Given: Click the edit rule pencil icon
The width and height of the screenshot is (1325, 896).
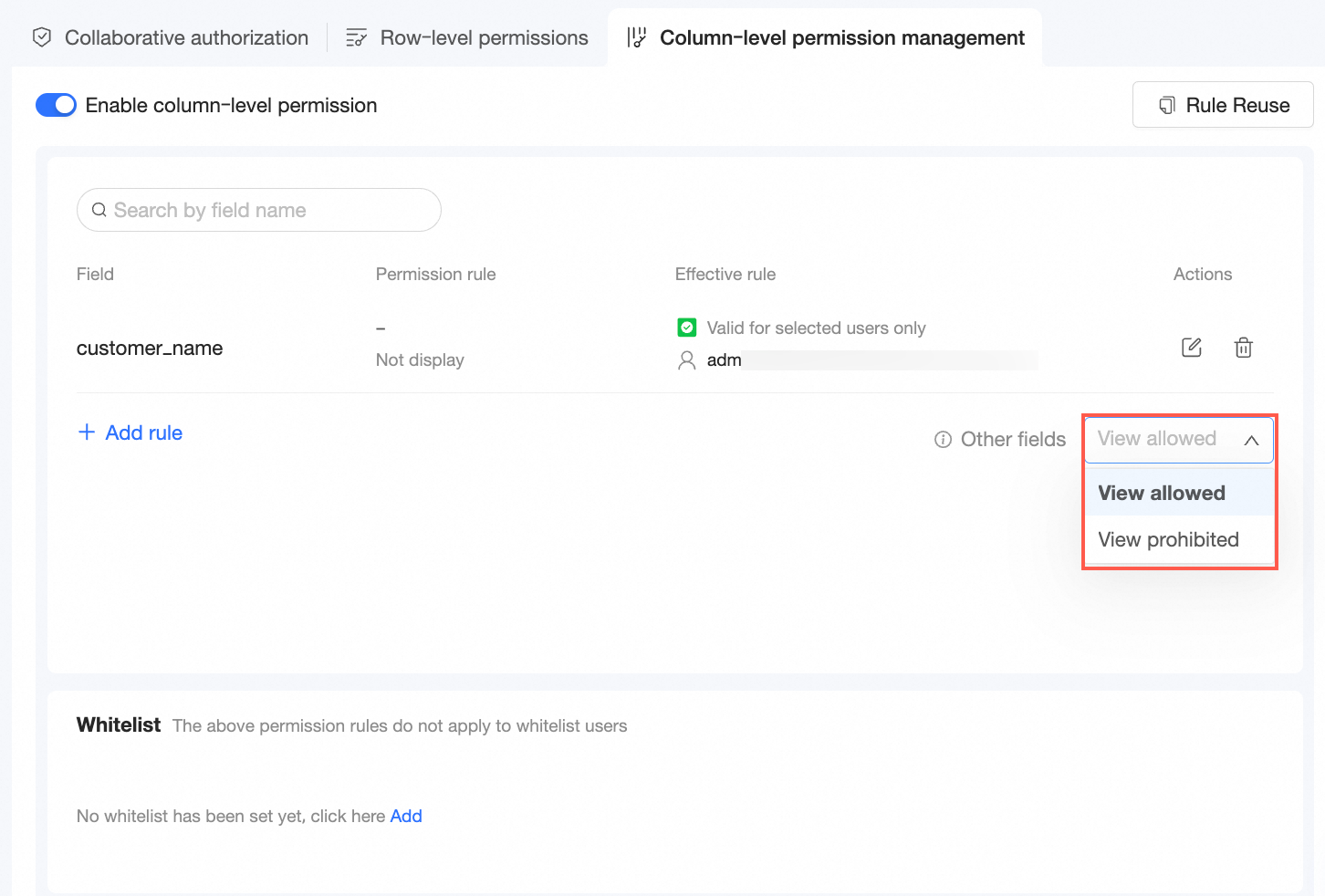Looking at the screenshot, I should (x=1192, y=348).
